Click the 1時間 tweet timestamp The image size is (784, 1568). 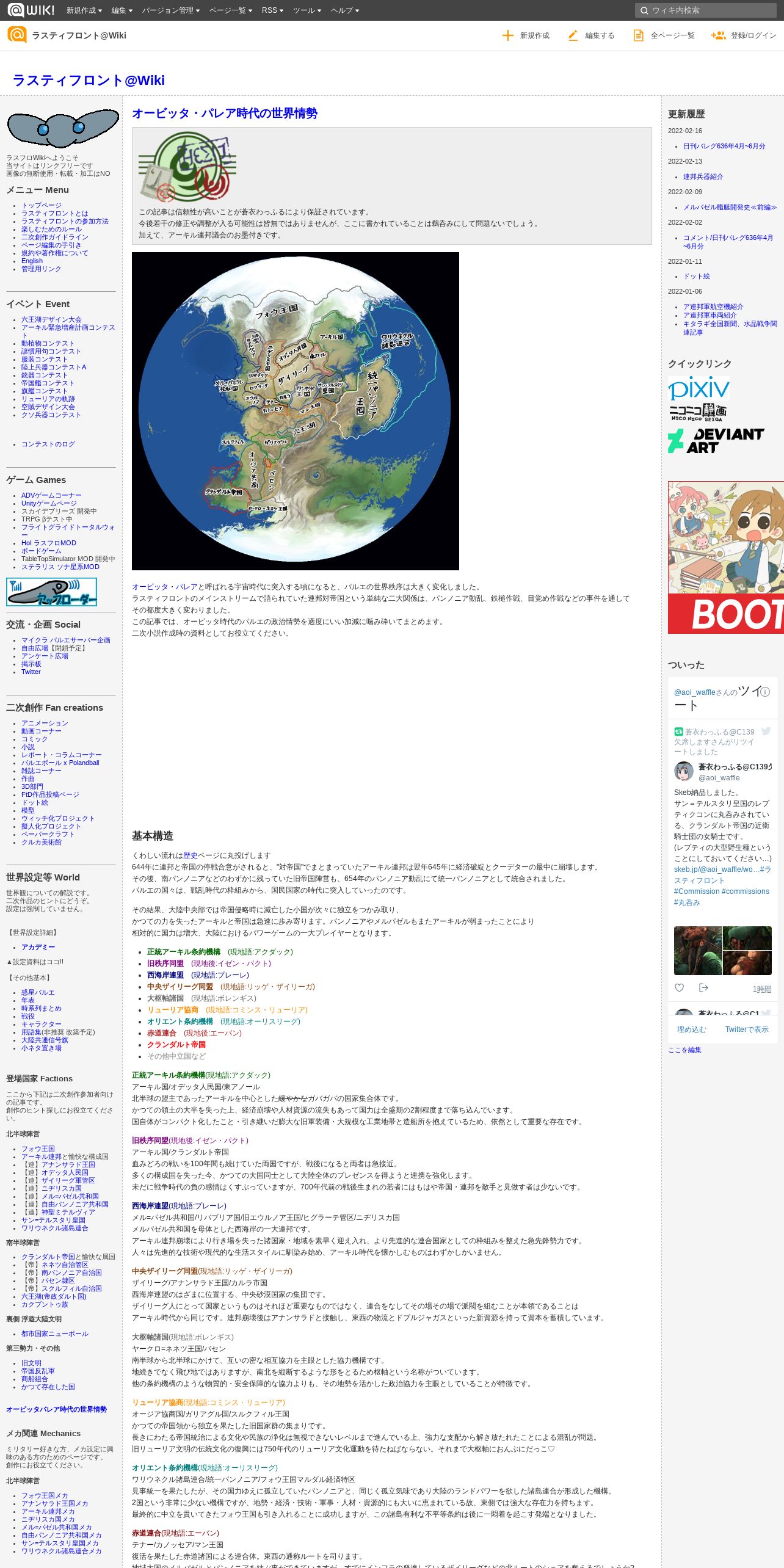click(x=762, y=989)
